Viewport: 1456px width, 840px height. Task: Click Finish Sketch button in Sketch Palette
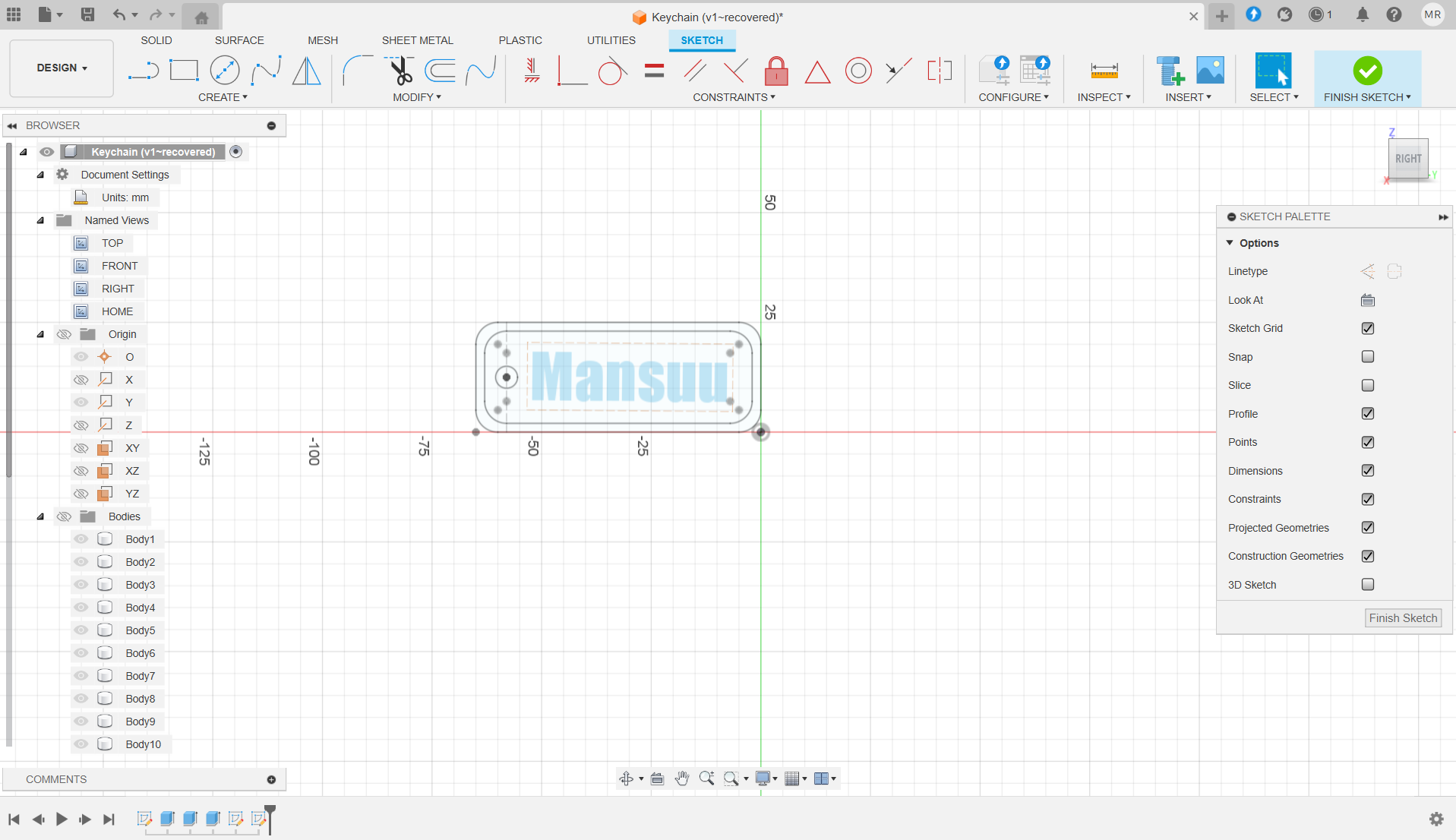click(1403, 618)
